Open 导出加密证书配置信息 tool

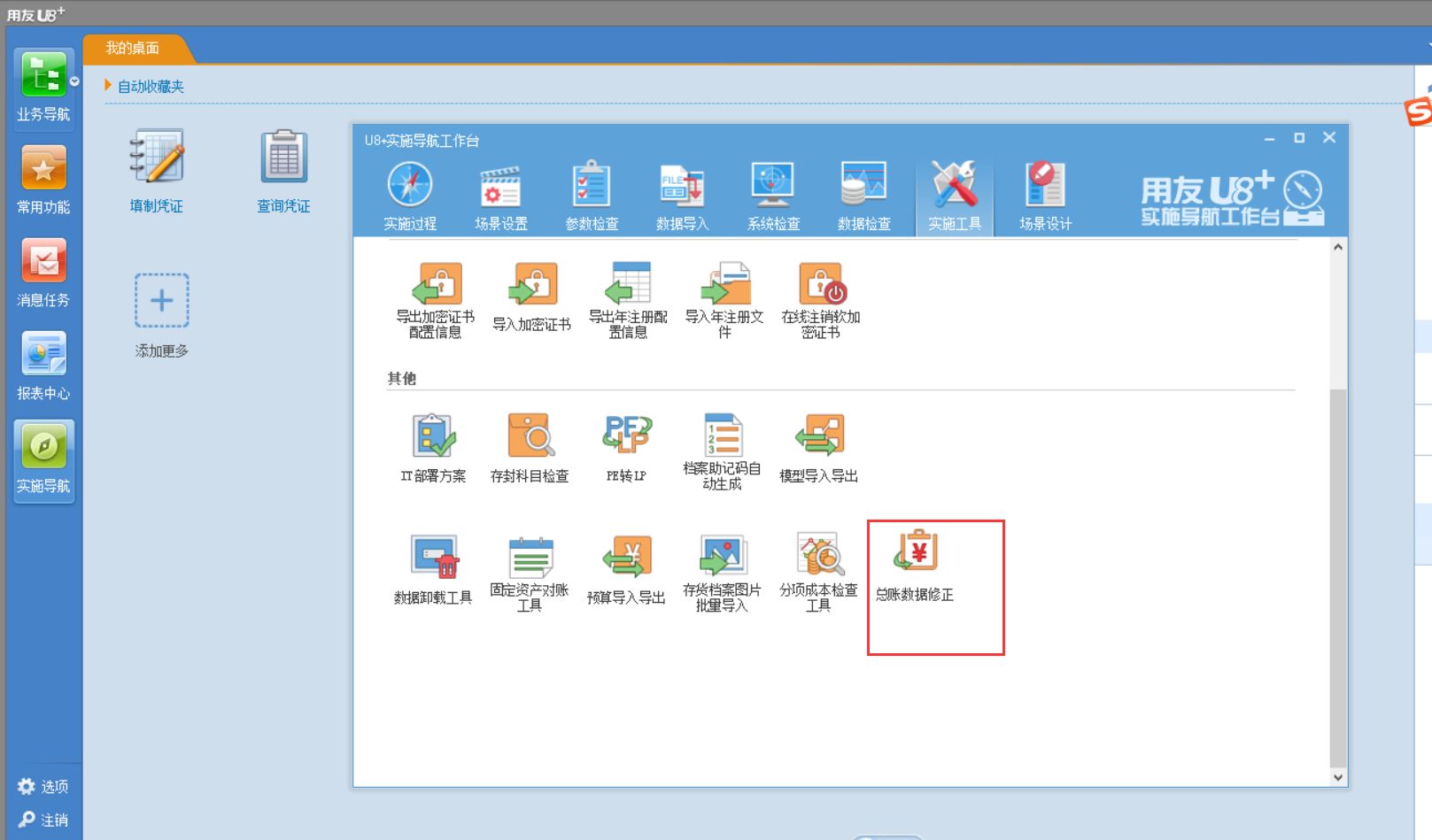435,300
